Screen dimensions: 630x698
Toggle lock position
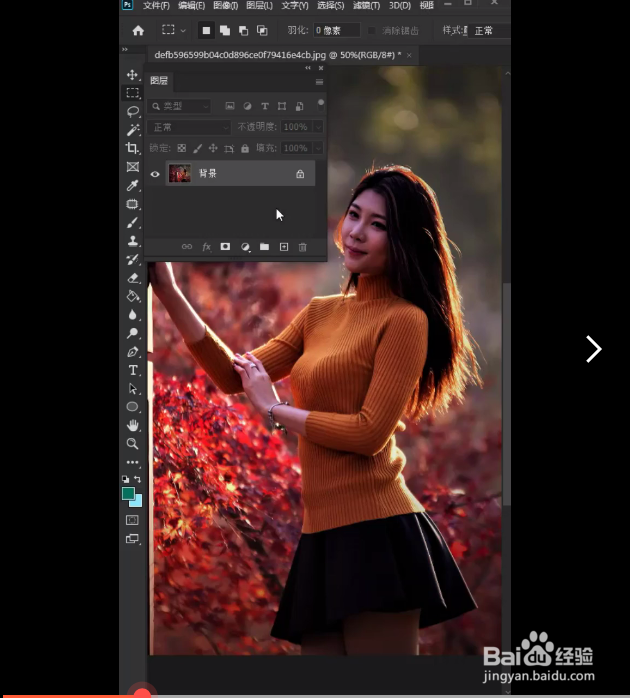coord(213,148)
